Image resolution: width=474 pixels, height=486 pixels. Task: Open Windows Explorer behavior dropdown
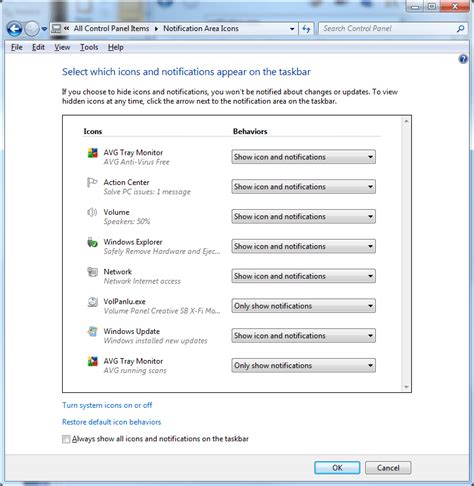(x=303, y=246)
